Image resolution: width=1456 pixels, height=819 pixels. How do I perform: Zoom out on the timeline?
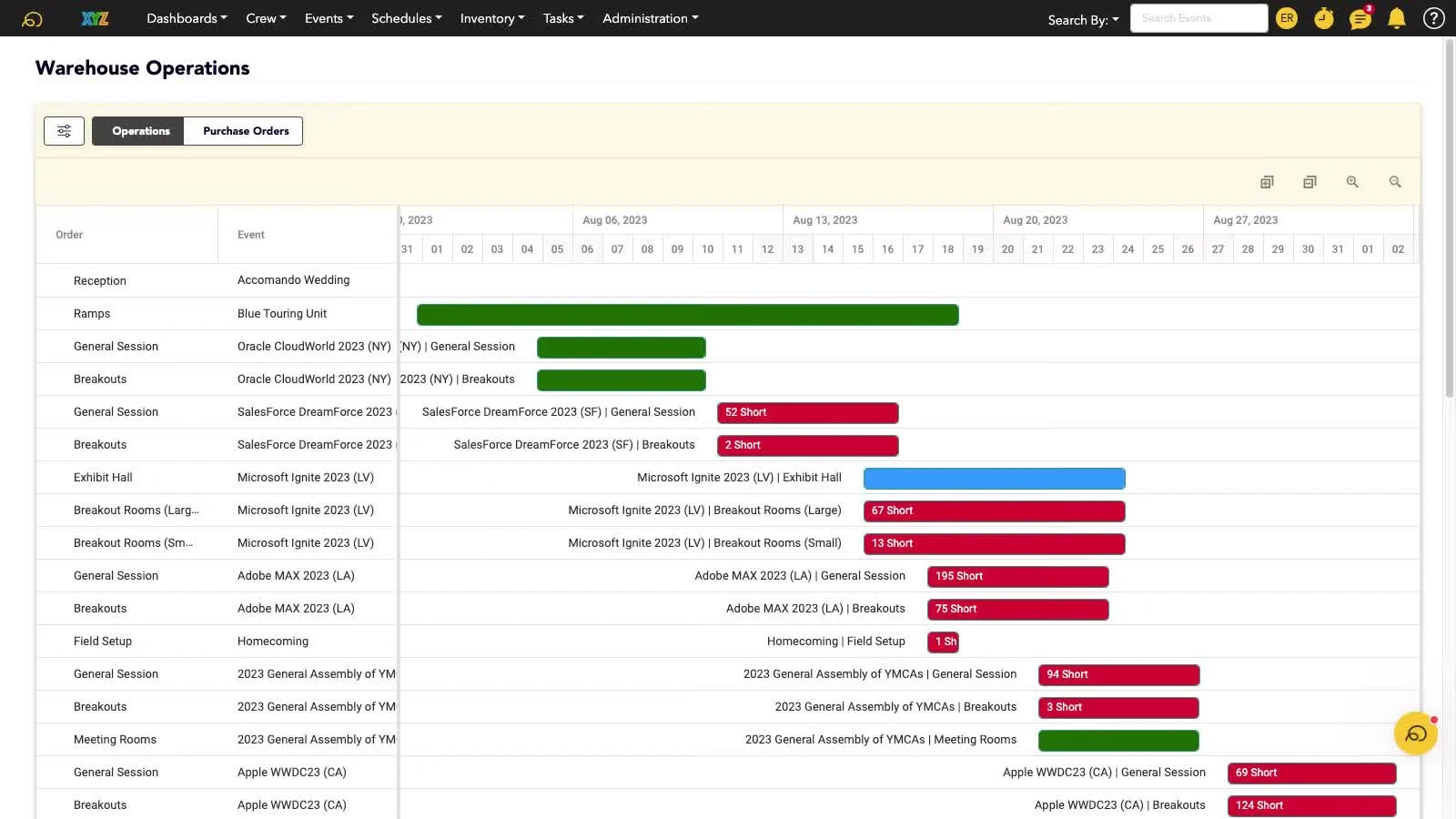click(x=1395, y=182)
